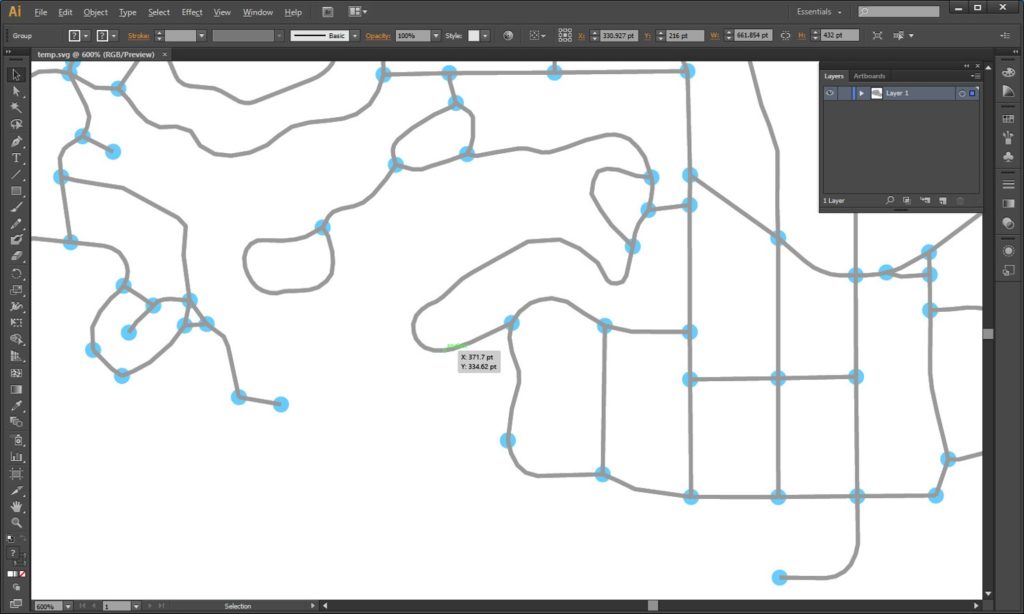Switch to the Artboards tab
Screen dimensions: 1024x614
coord(868,76)
